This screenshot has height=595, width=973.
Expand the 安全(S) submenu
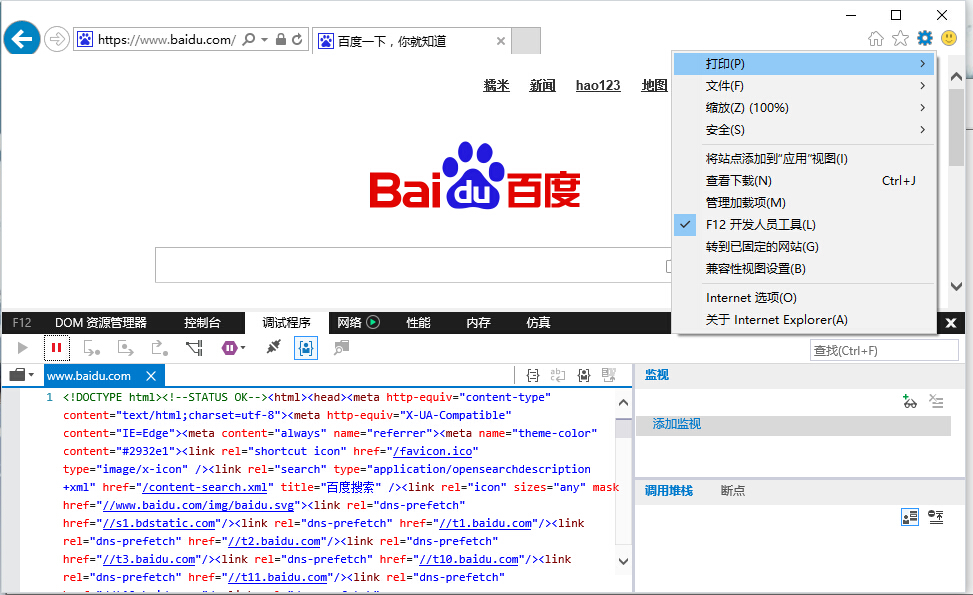click(804, 130)
